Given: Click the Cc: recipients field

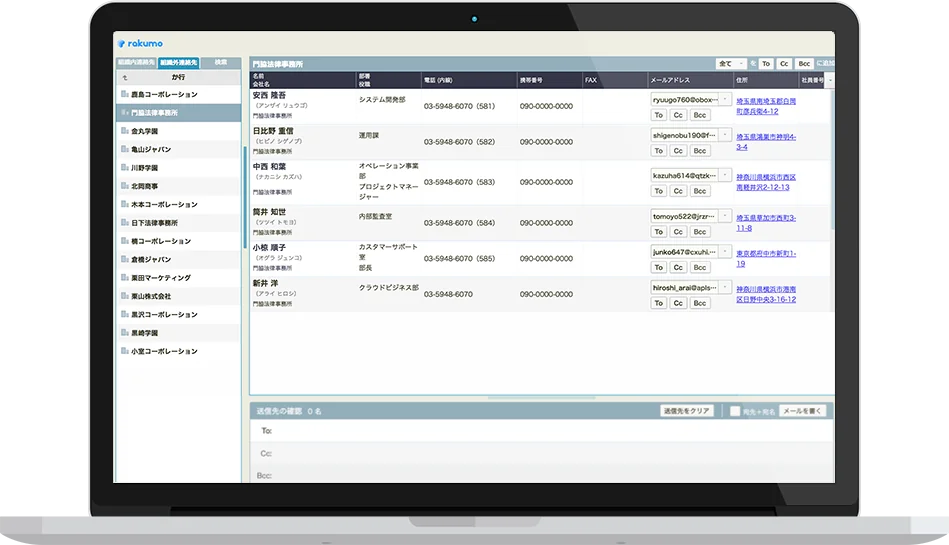Looking at the screenshot, I should click(542, 453).
